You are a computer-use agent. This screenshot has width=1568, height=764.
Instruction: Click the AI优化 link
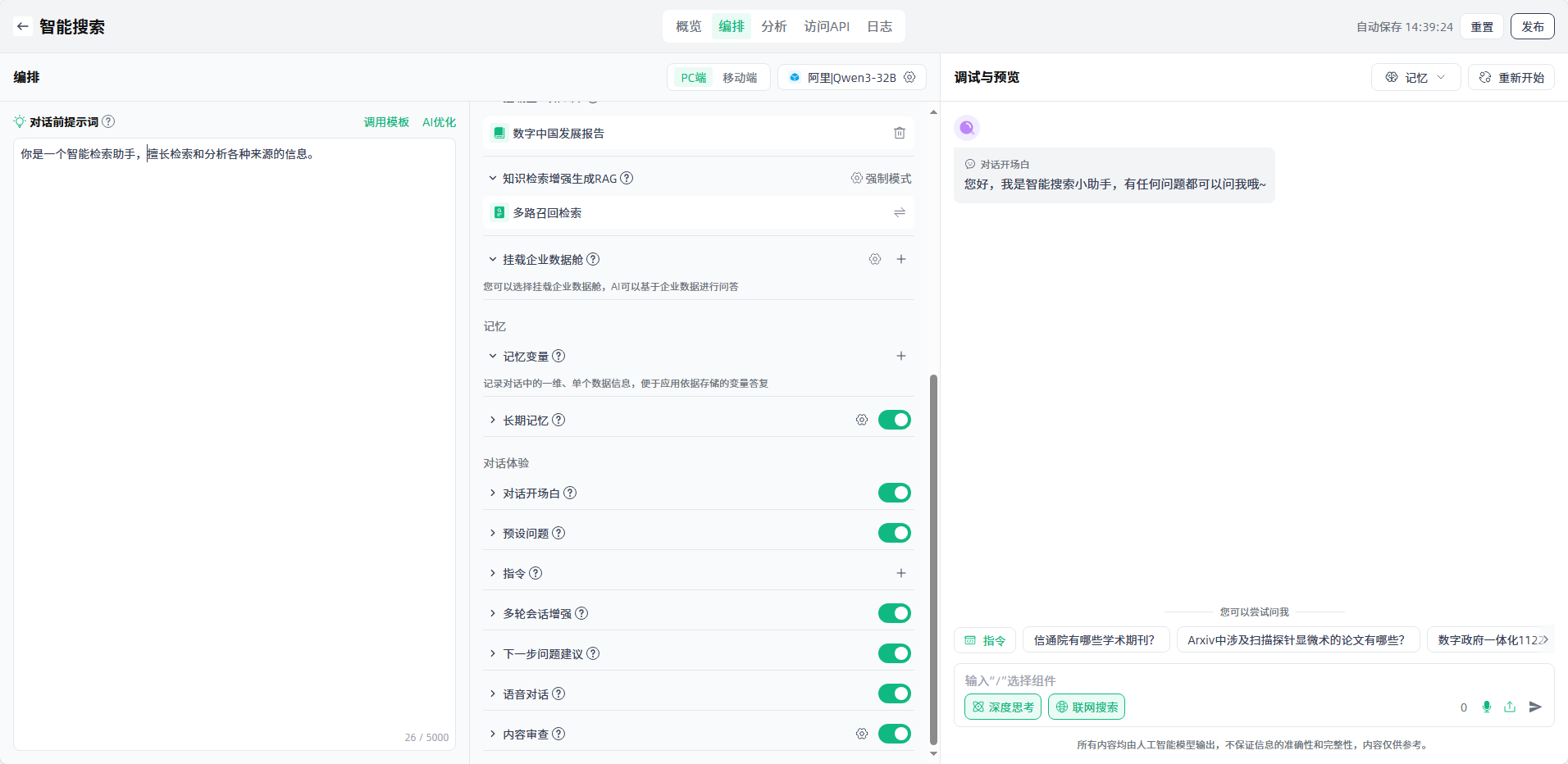click(x=439, y=122)
